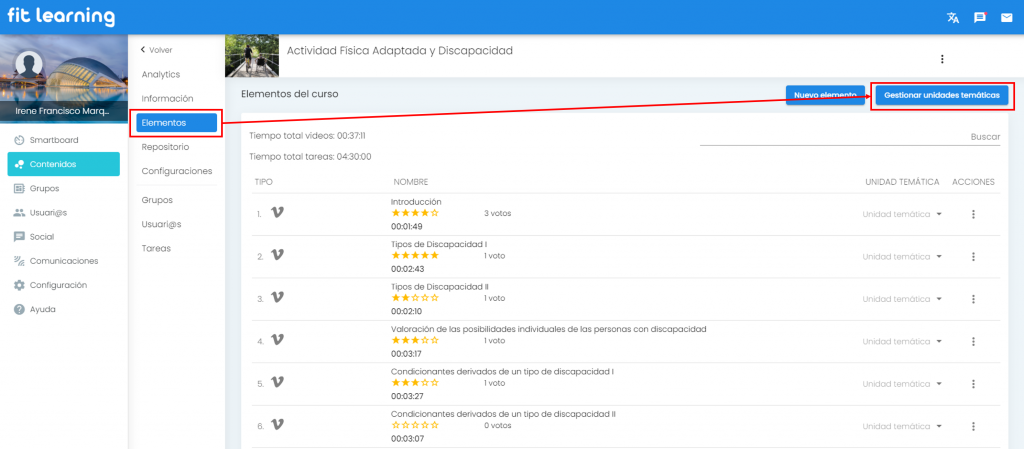Click the Configuración gear icon in sidebar
This screenshot has height=449, width=1024.
pos(19,285)
